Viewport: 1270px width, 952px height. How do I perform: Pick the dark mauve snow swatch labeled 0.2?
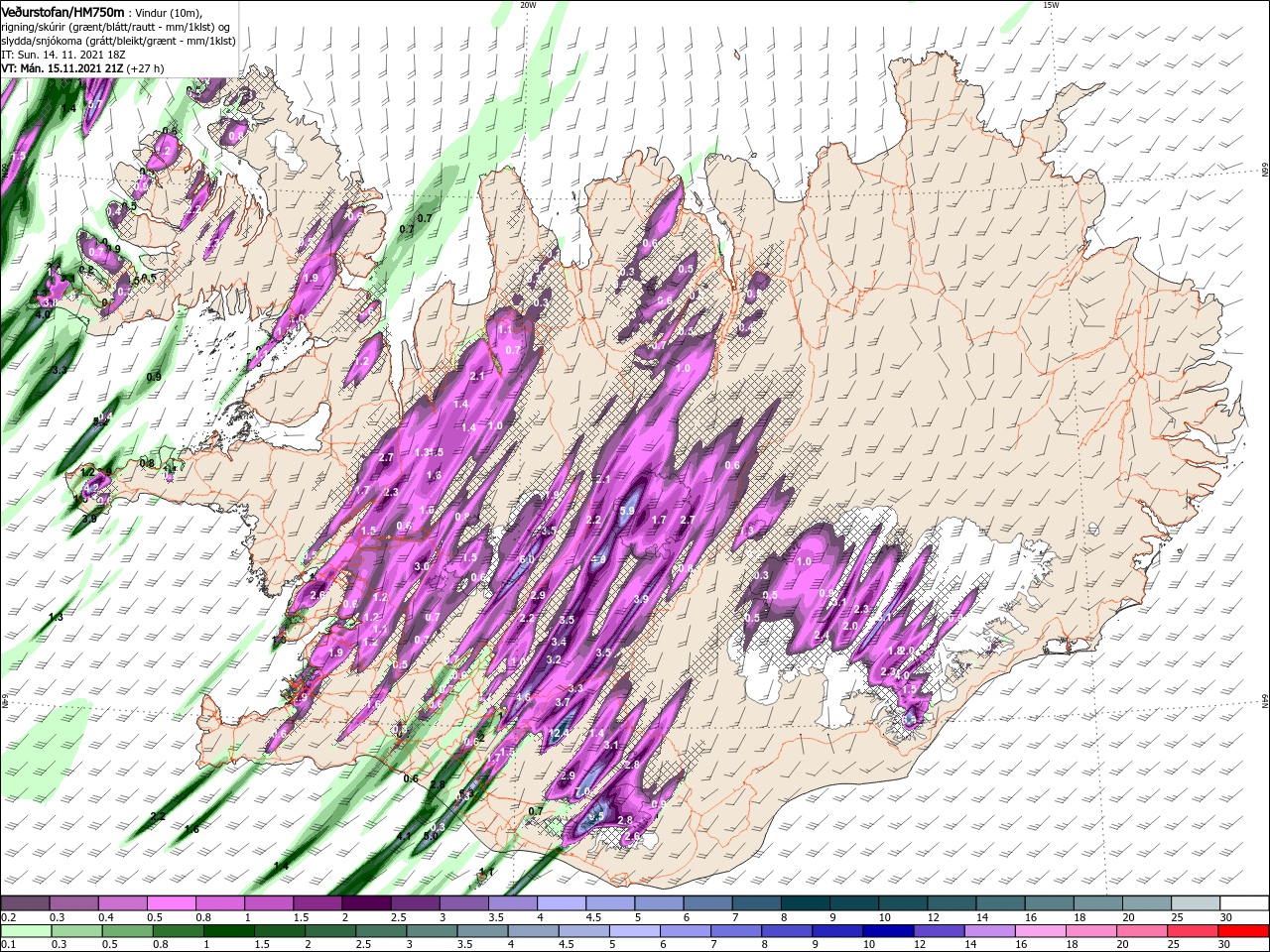coord(25,904)
